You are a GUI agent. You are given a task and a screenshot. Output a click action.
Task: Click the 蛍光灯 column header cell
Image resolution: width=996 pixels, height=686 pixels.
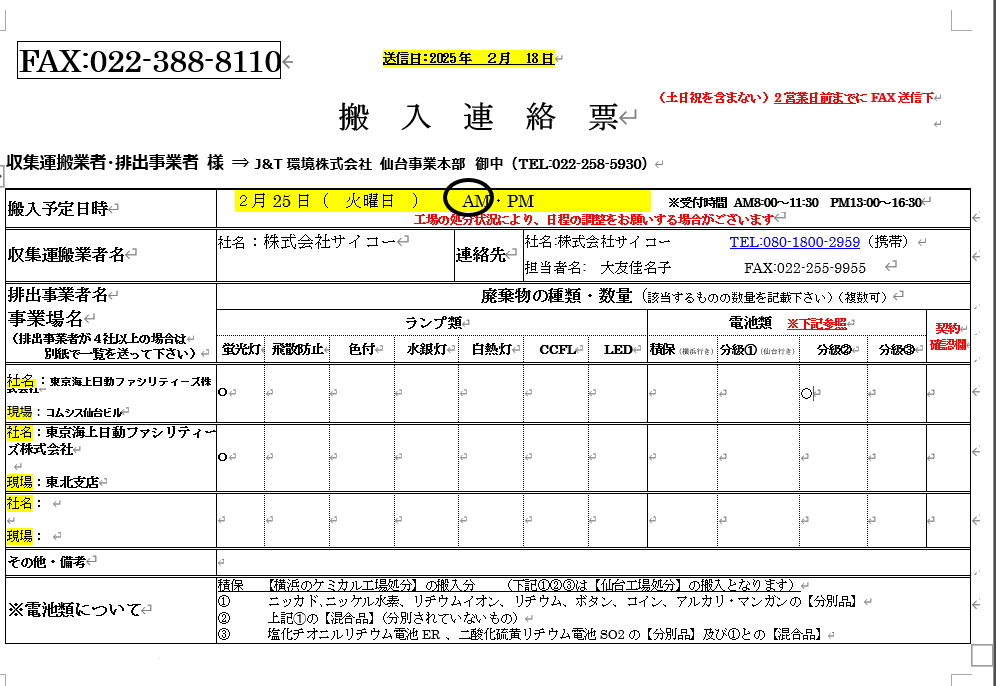[240, 349]
